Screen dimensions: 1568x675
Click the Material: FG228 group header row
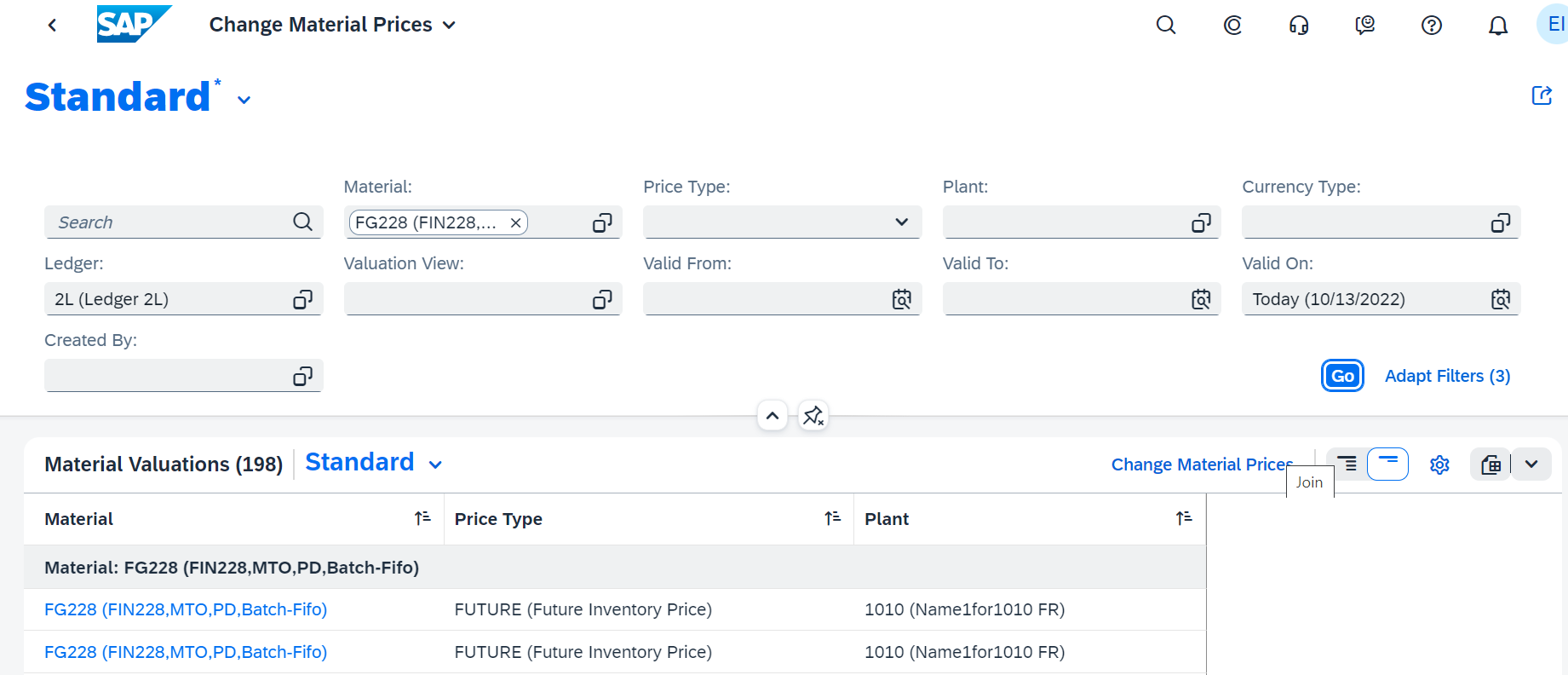[615, 568]
